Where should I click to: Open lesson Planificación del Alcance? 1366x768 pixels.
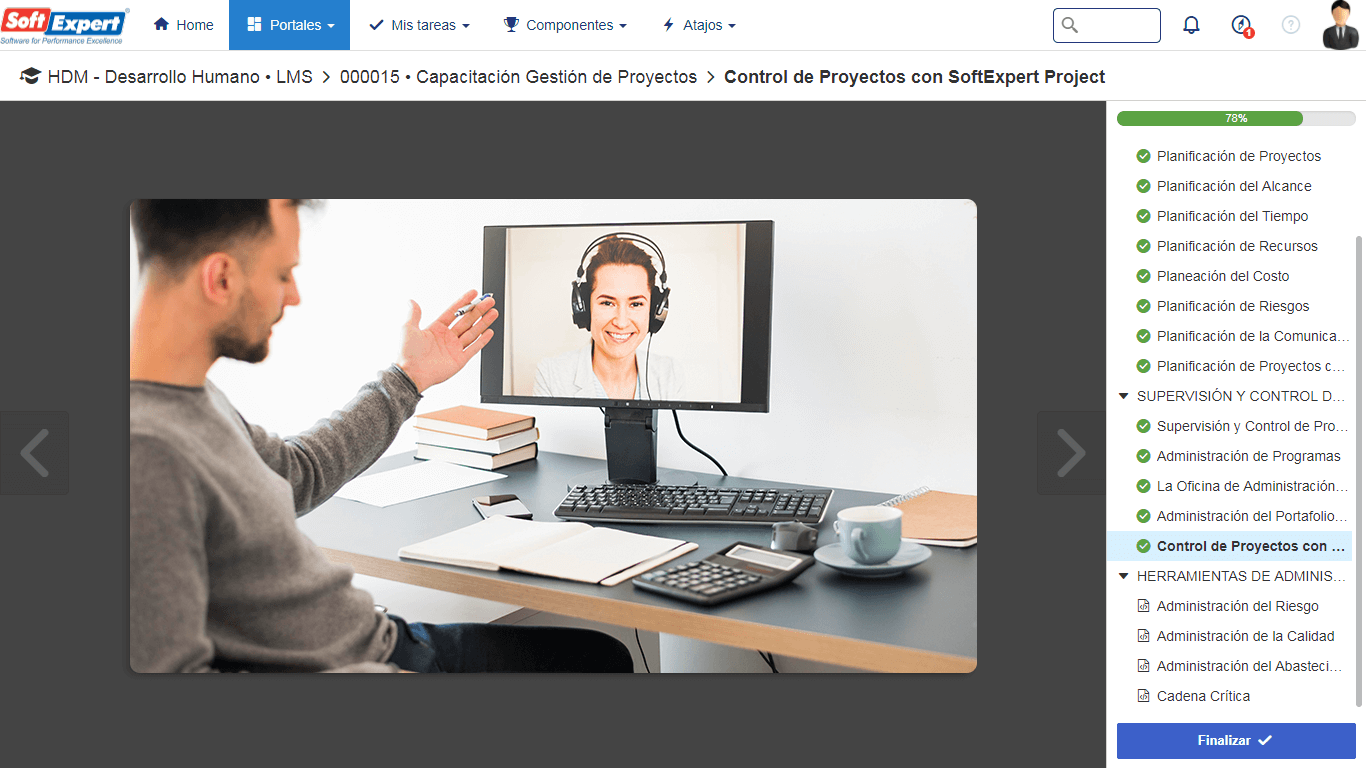pyautogui.click(x=1234, y=186)
